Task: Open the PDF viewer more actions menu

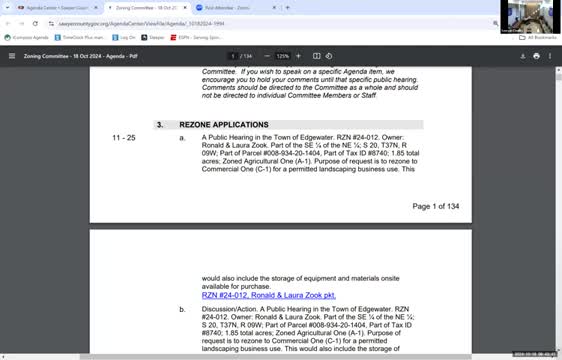Action: (x=550, y=56)
